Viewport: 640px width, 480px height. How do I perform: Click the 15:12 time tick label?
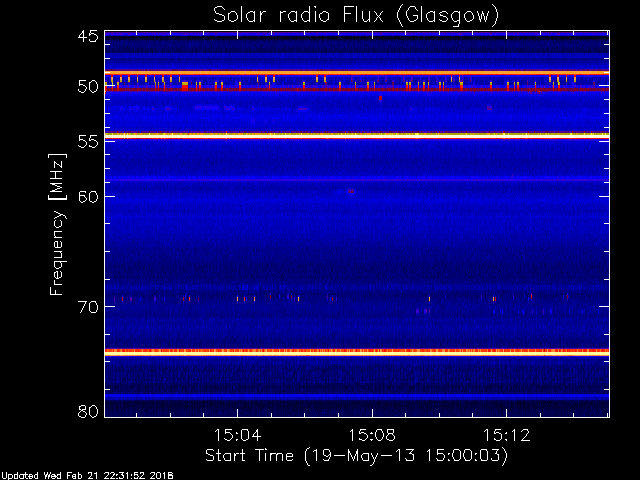[506, 437]
